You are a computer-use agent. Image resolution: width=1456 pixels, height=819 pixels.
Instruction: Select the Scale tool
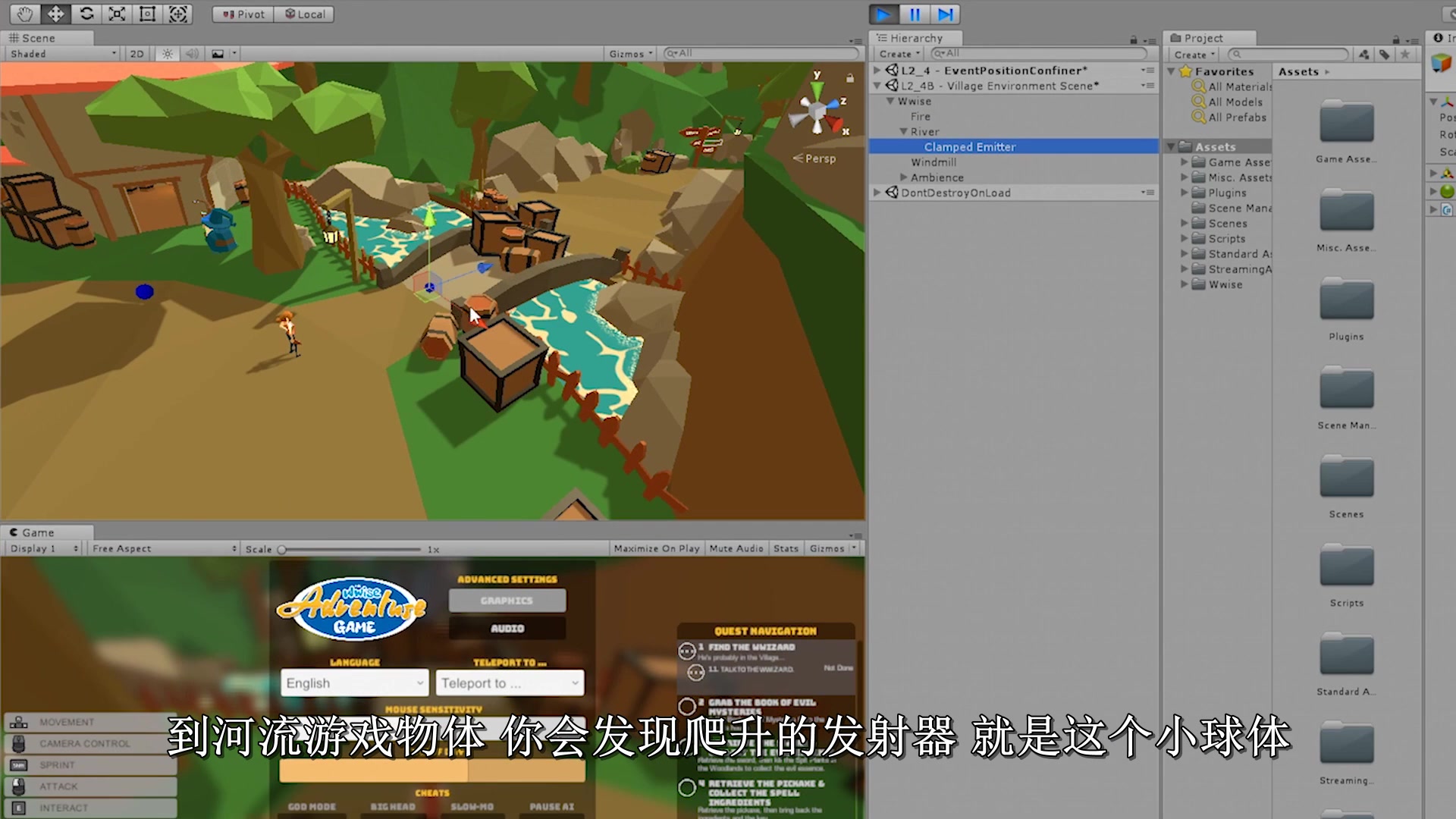pyautogui.click(x=117, y=14)
